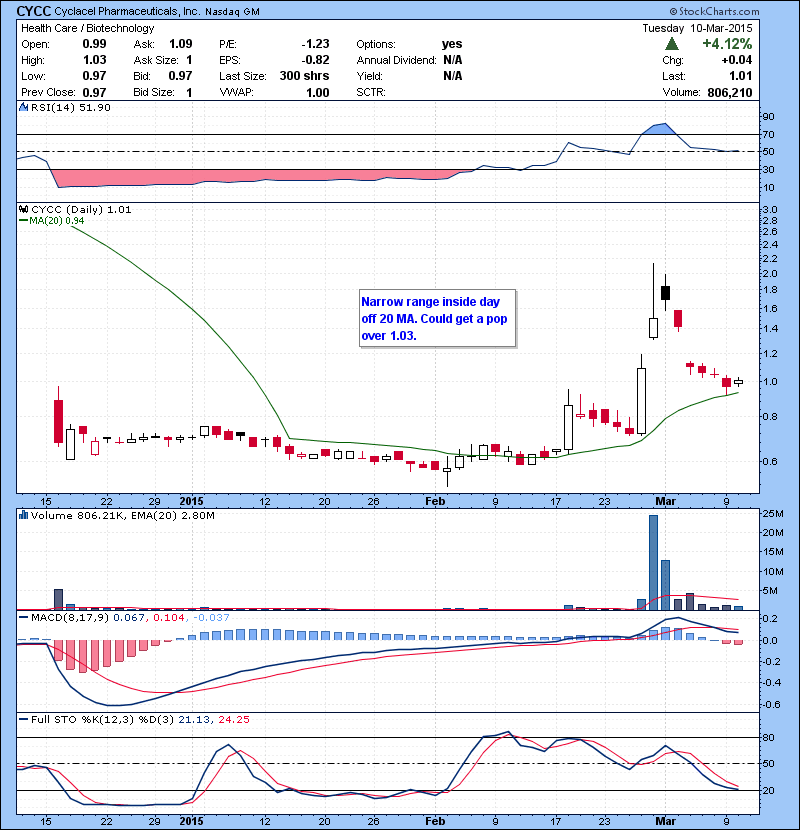Screen dimensions: 800x830
Task: Click the Options yes value
Action: tap(452, 44)
